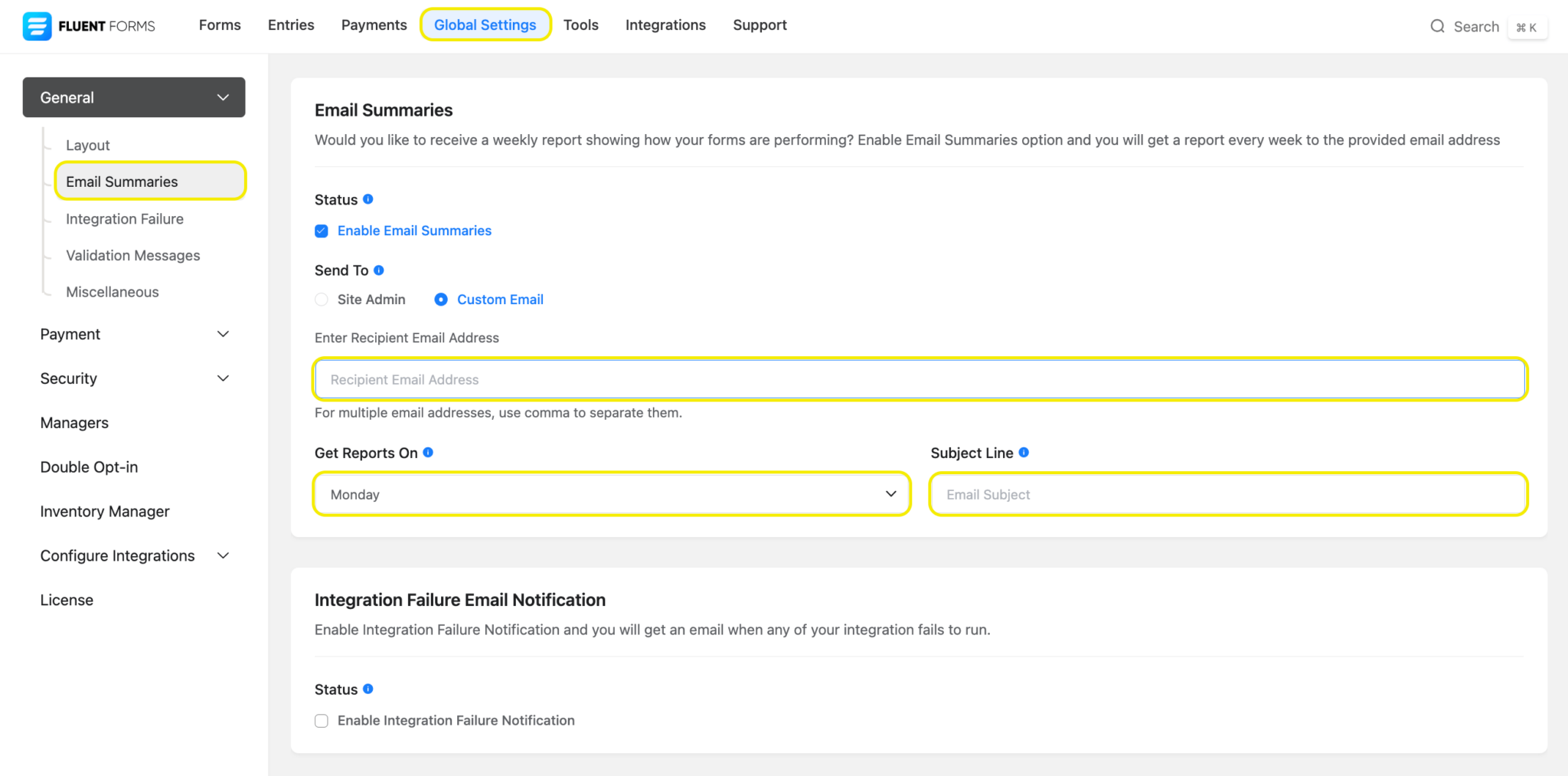1568x776 pixels.
Task: Enable Integration Failure Notification
Action: point(321,720)
